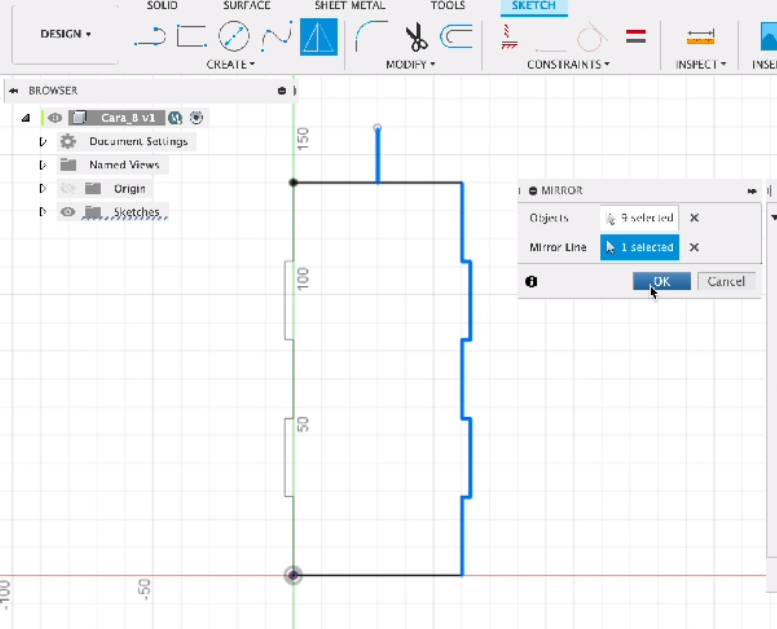Select the Cara_8 v1 label
777x629 pixels.
click(128, 117)
